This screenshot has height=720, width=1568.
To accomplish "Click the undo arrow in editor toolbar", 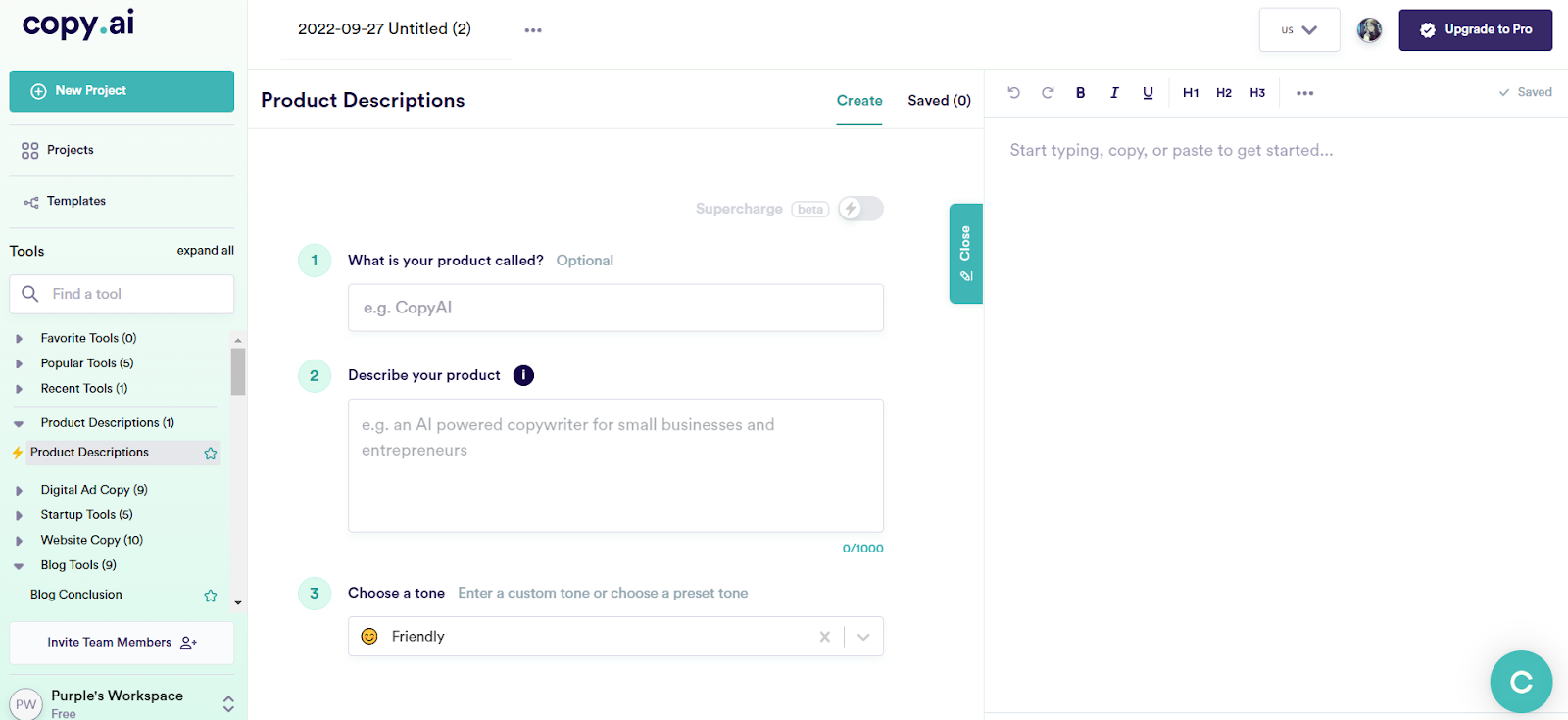I will click(1014, 93).
